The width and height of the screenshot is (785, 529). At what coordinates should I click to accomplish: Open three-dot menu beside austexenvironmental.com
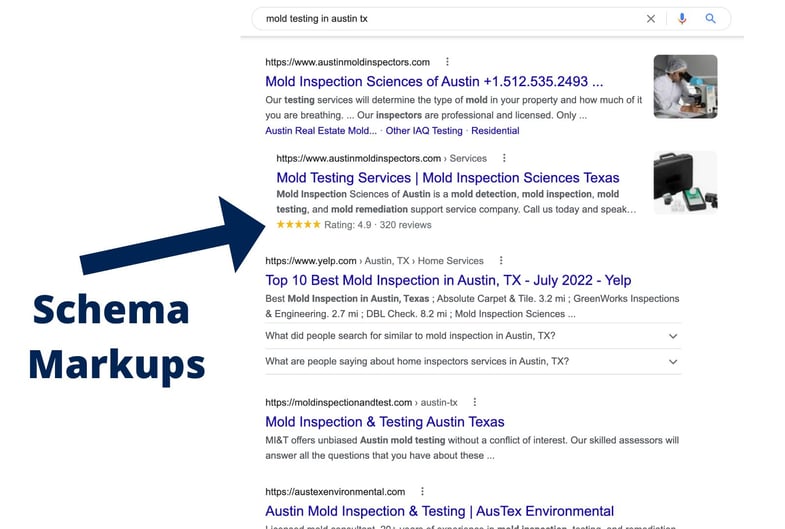pos(422,491)
